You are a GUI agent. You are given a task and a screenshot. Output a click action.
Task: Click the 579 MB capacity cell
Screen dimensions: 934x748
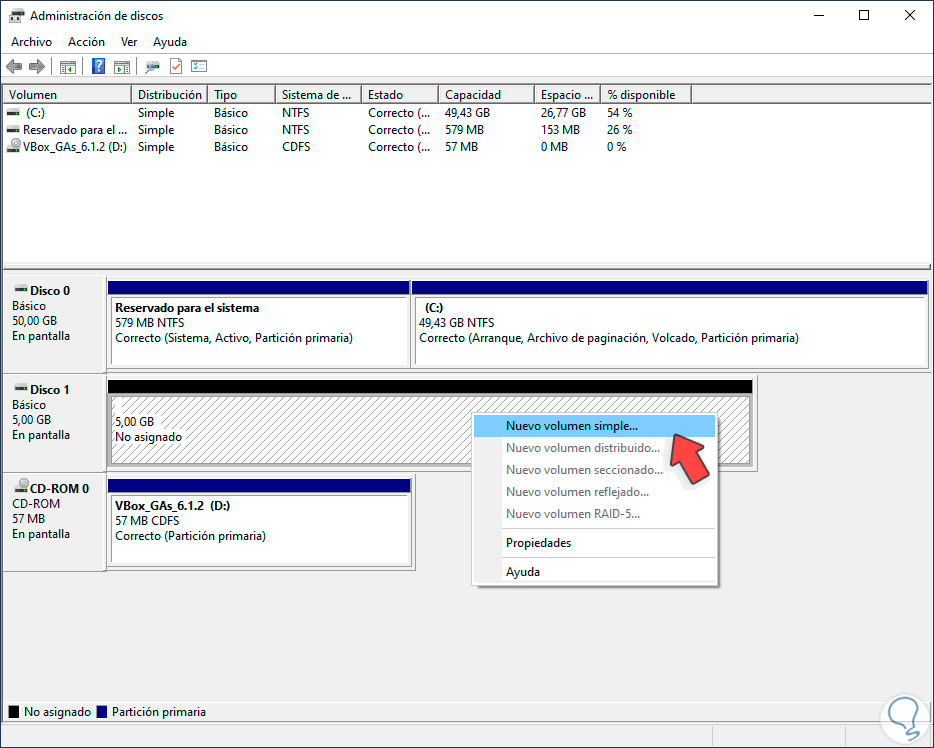[x=464, y=130]
